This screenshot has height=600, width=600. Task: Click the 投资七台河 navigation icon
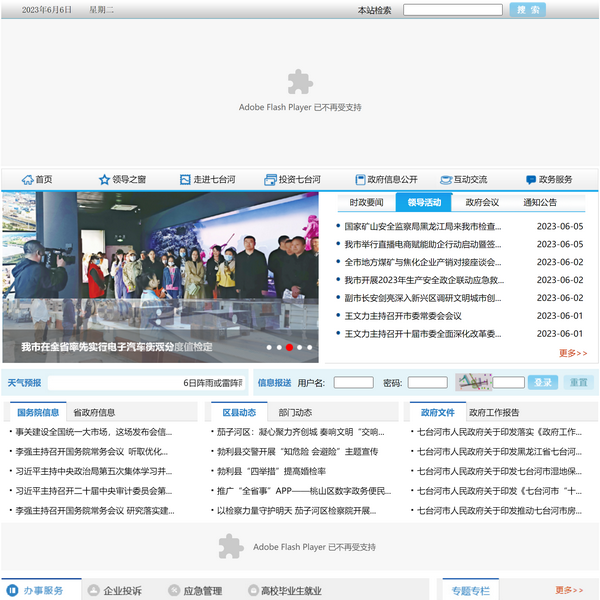270,180
